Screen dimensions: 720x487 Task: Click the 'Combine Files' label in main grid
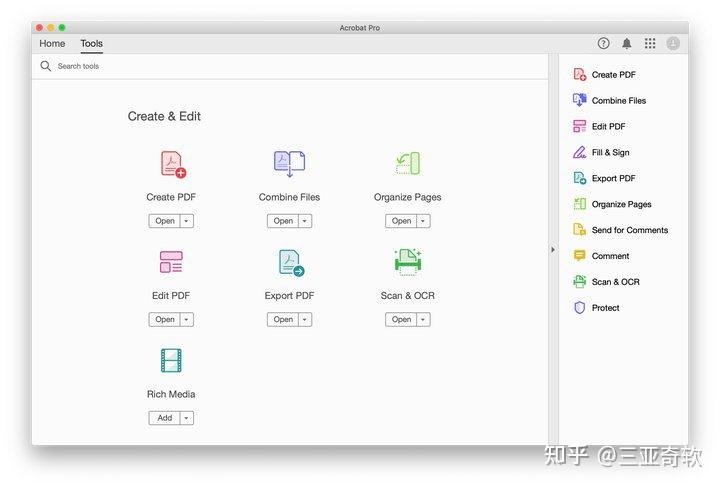(289, 197)
